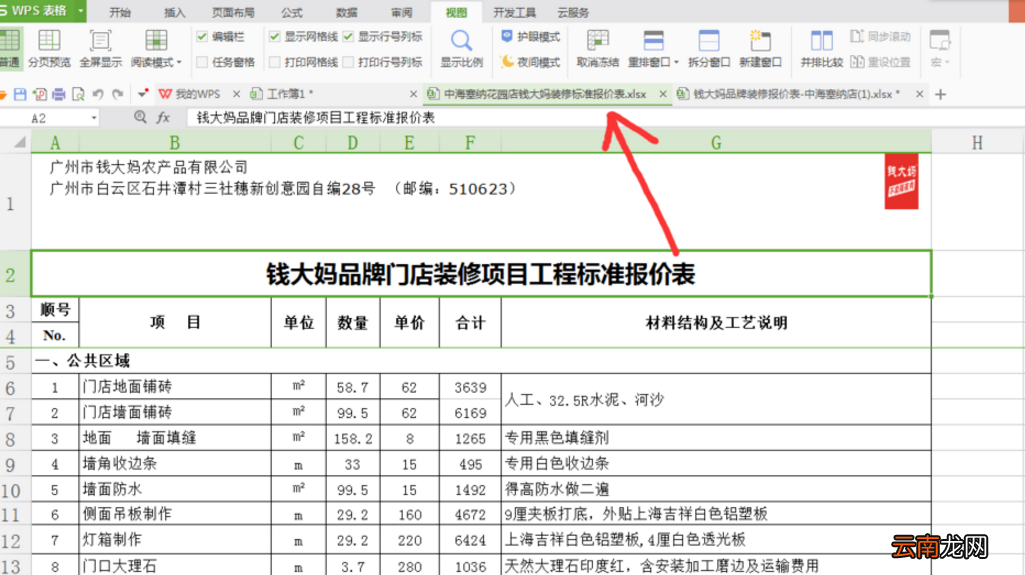Click Compare Side by Side (并排比较)

coord(822,48)
